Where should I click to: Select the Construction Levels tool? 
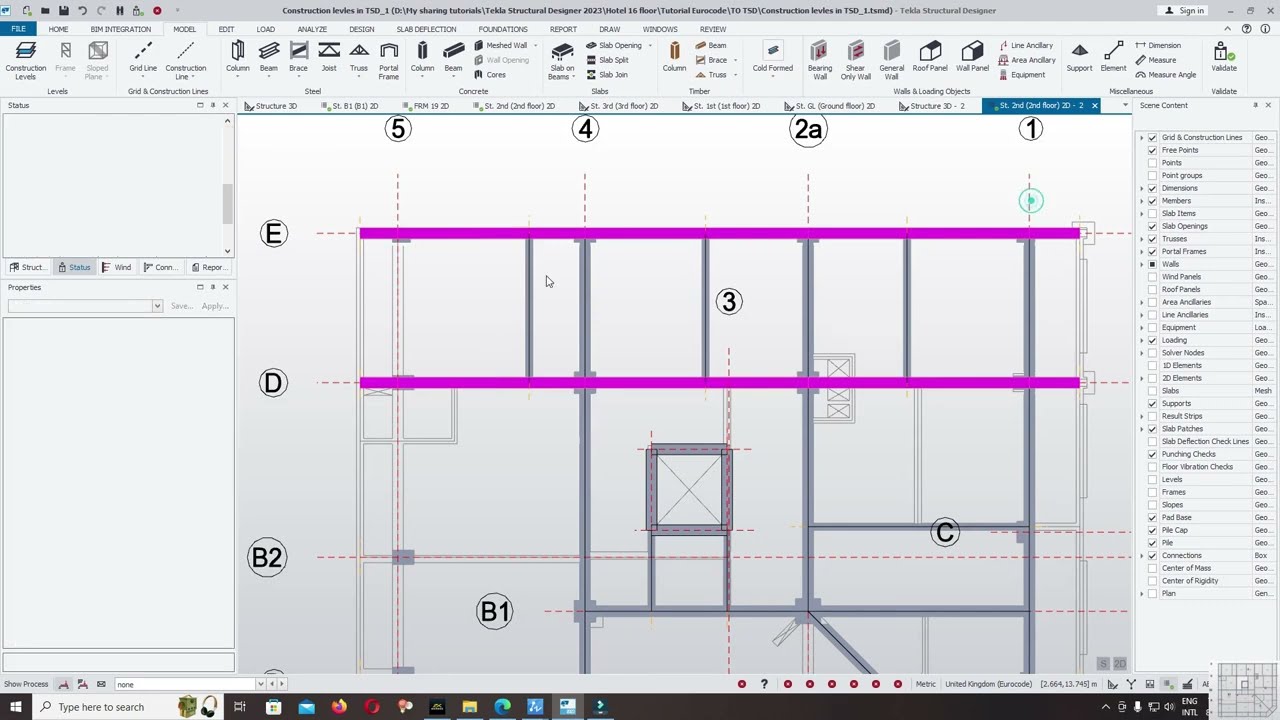point(26,61)
